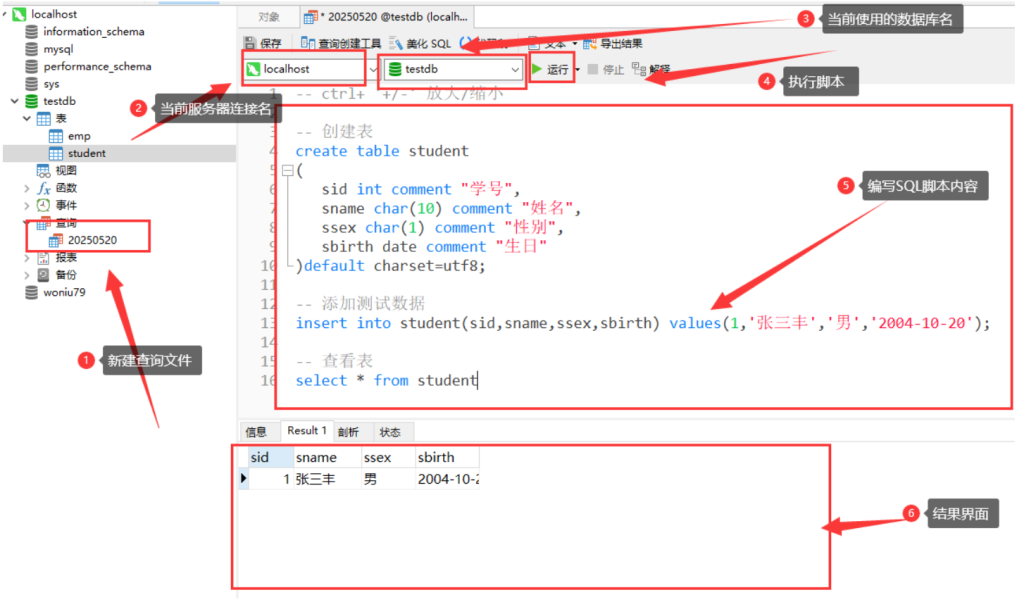Open the testdb database dropdown

516,70
